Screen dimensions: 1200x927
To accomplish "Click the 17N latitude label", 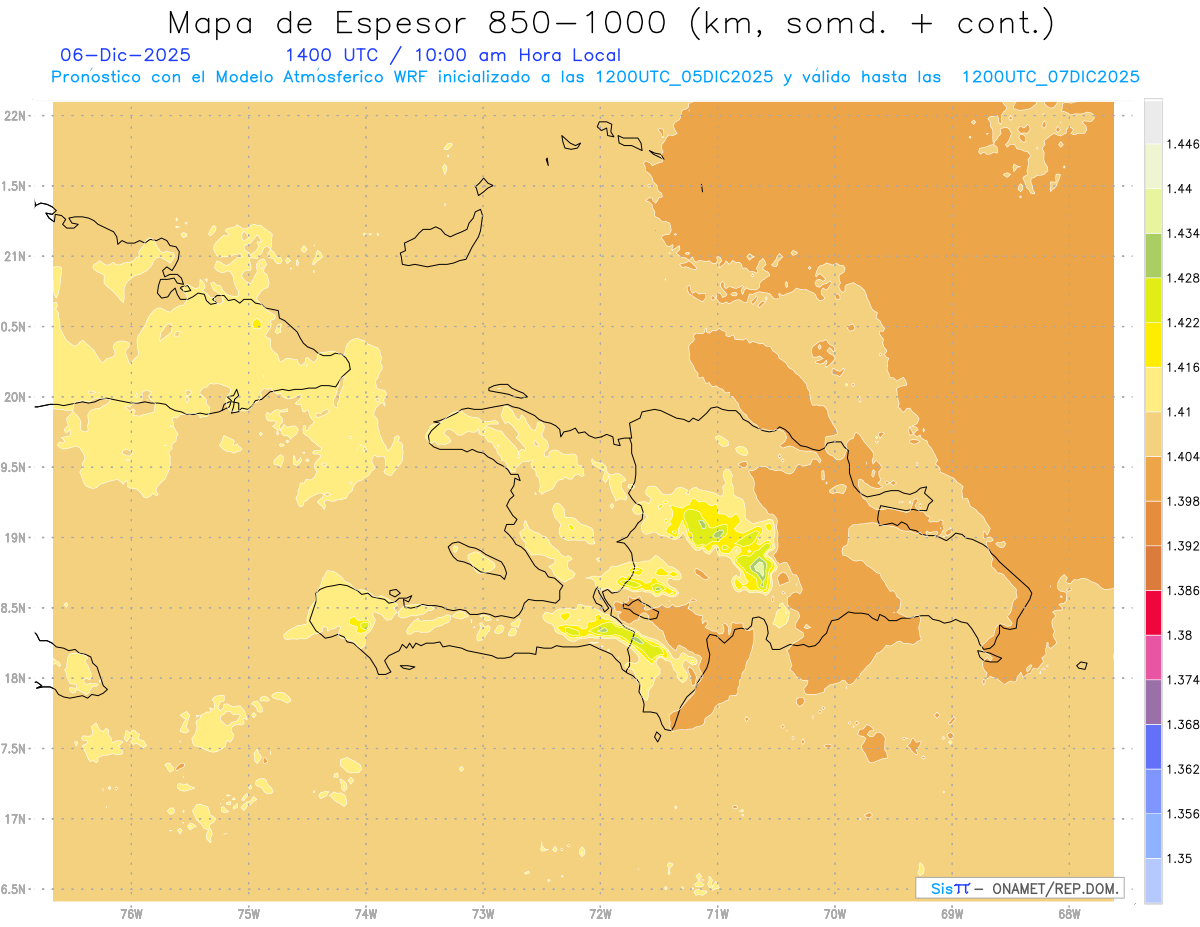I will (17, 819).
